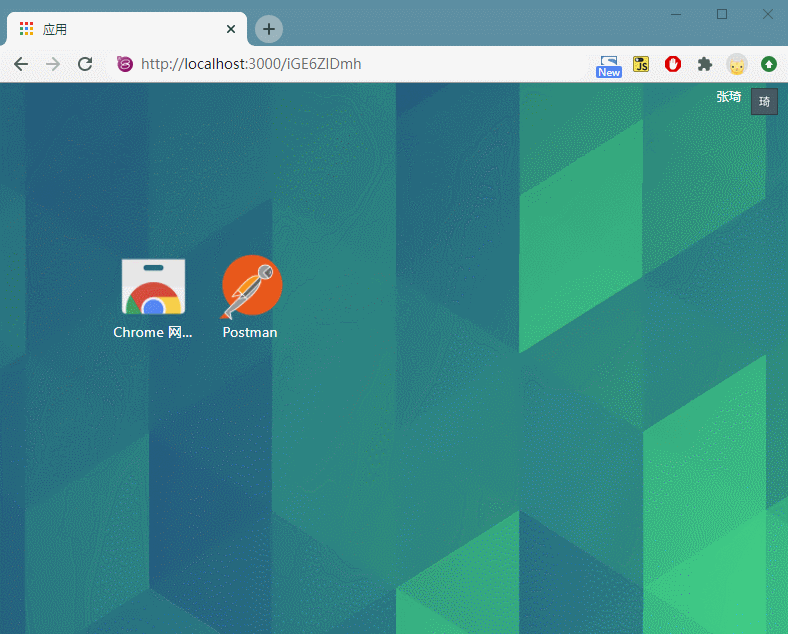Viewport: 788px width, 634px height.
Task: Close the browser window
Action: coord(767,15)
